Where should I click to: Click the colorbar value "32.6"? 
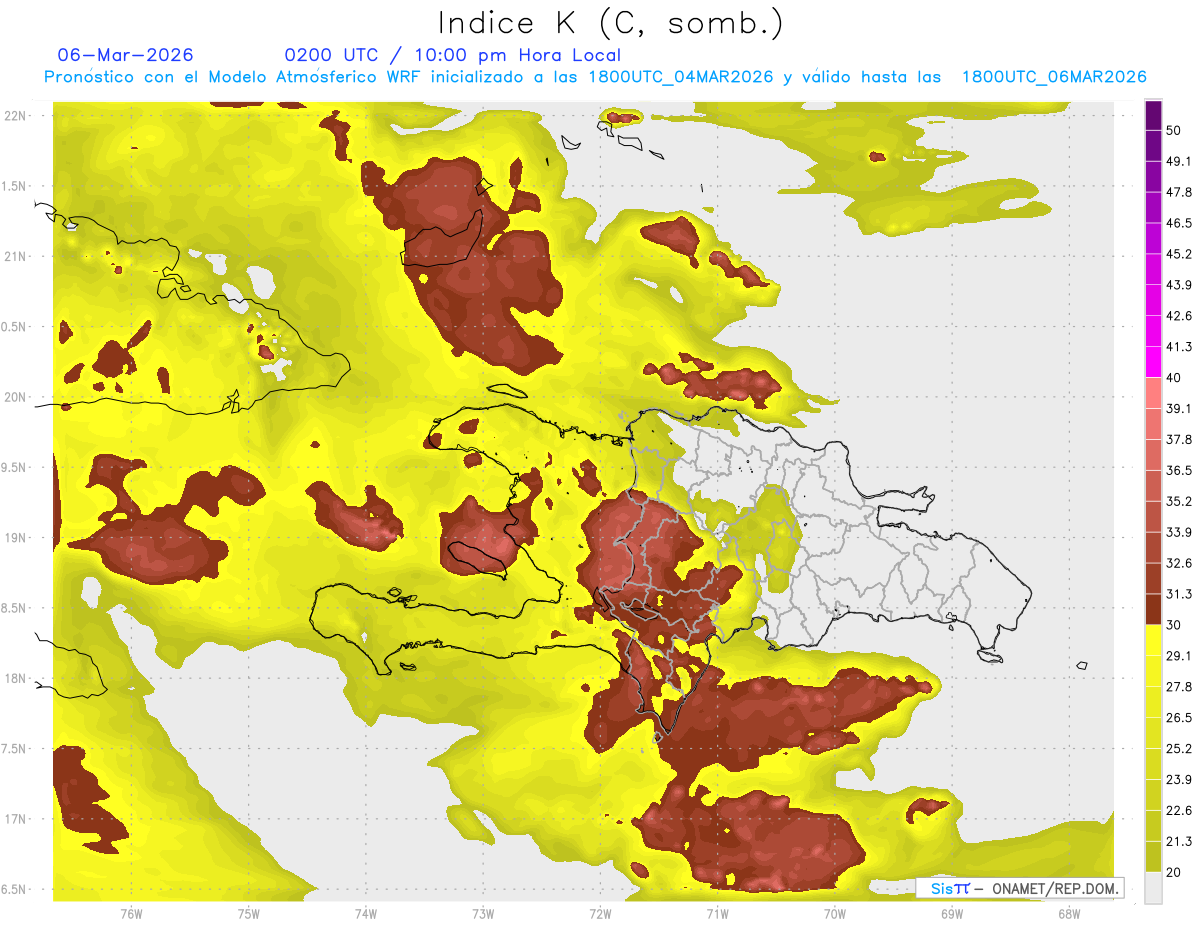point(1179,563)
